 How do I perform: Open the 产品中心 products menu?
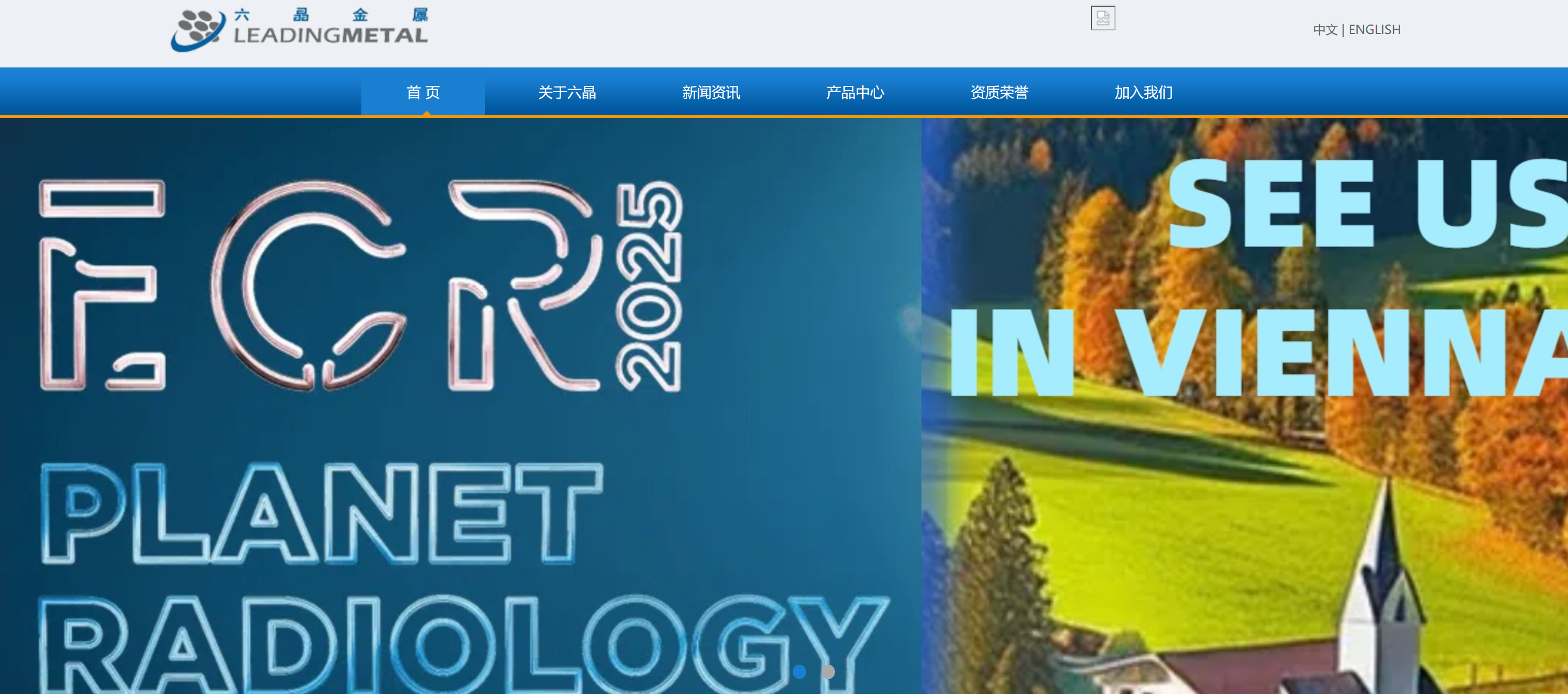pyautogui.click(x=855, y=93)
